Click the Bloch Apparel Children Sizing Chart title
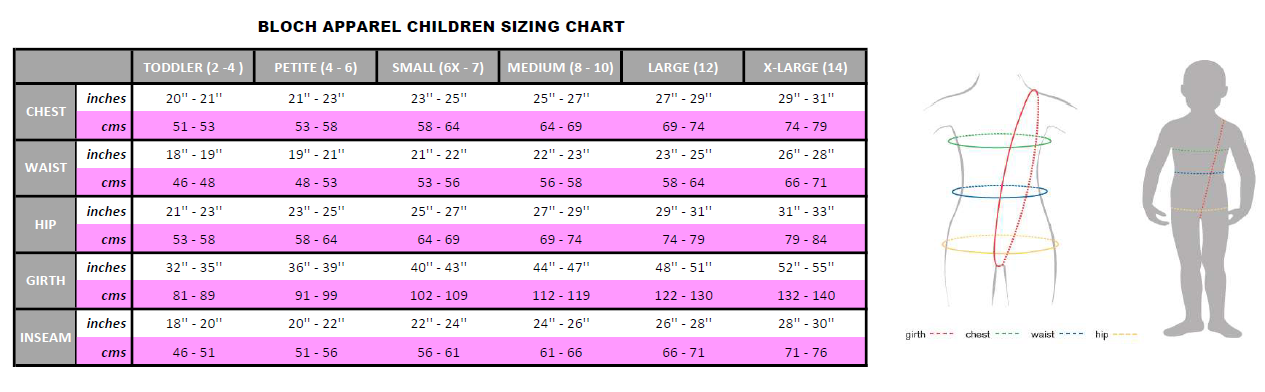 click(x=441, y=27)
